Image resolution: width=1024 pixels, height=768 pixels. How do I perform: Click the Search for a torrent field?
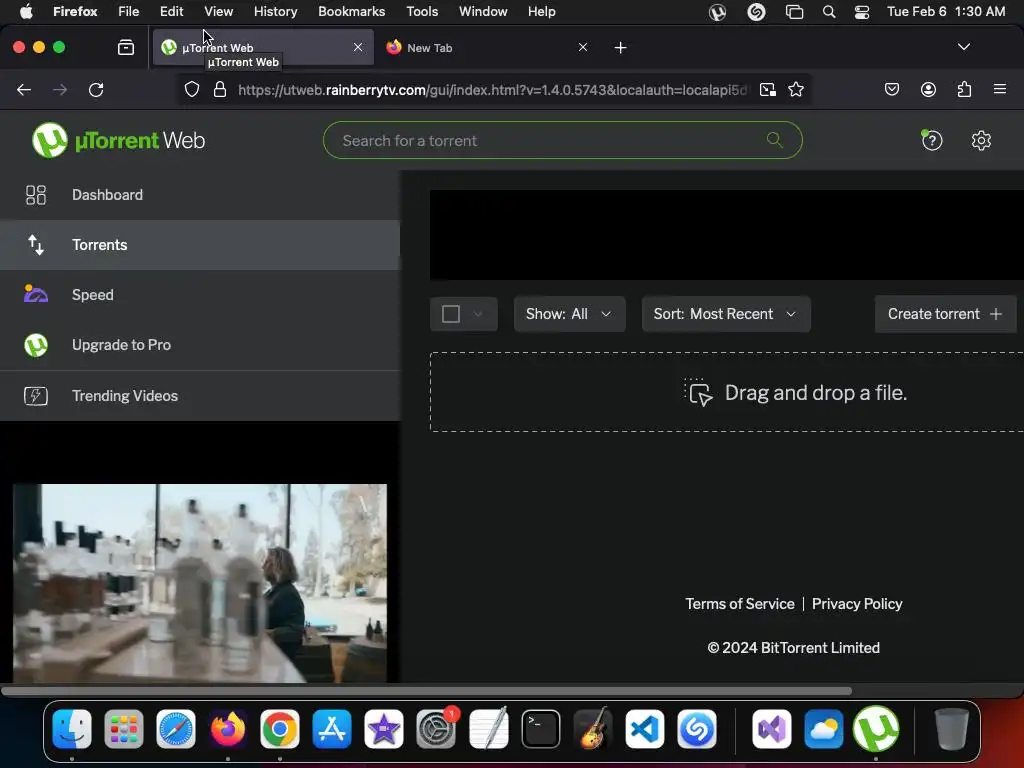562,140
